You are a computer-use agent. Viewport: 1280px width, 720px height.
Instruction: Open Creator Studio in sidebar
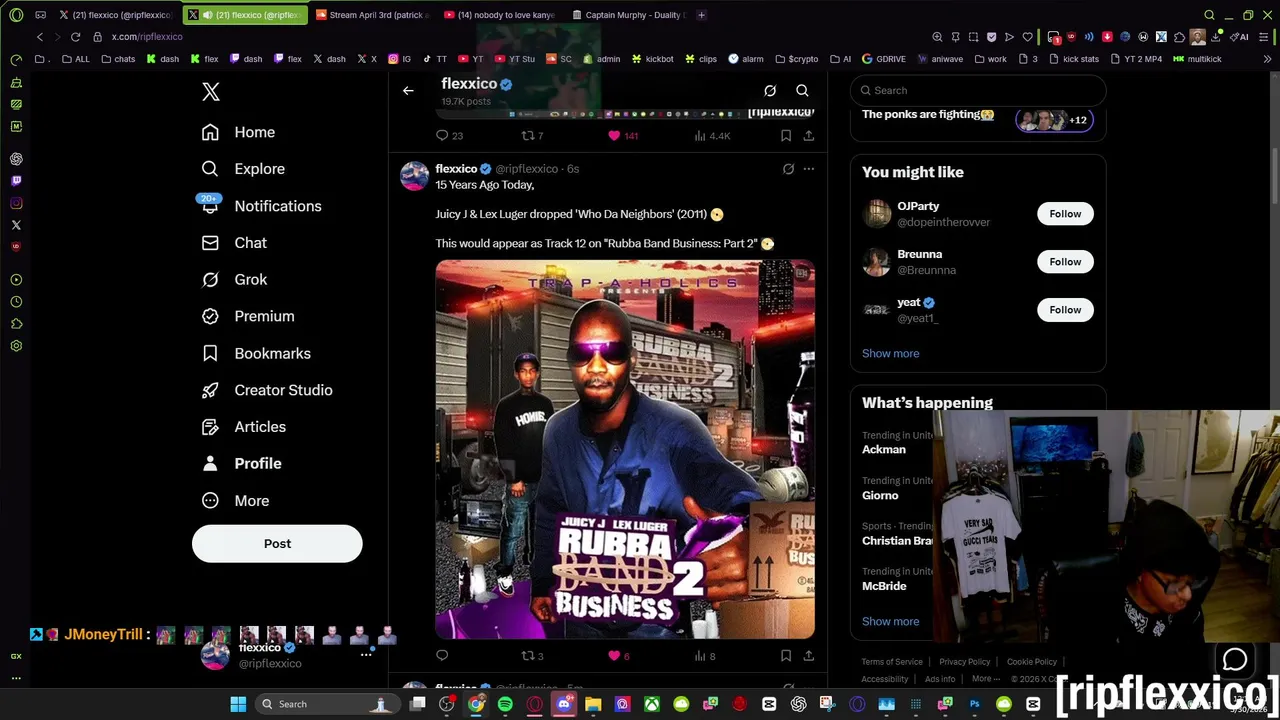pyautogui.click(x=267, y=390)
